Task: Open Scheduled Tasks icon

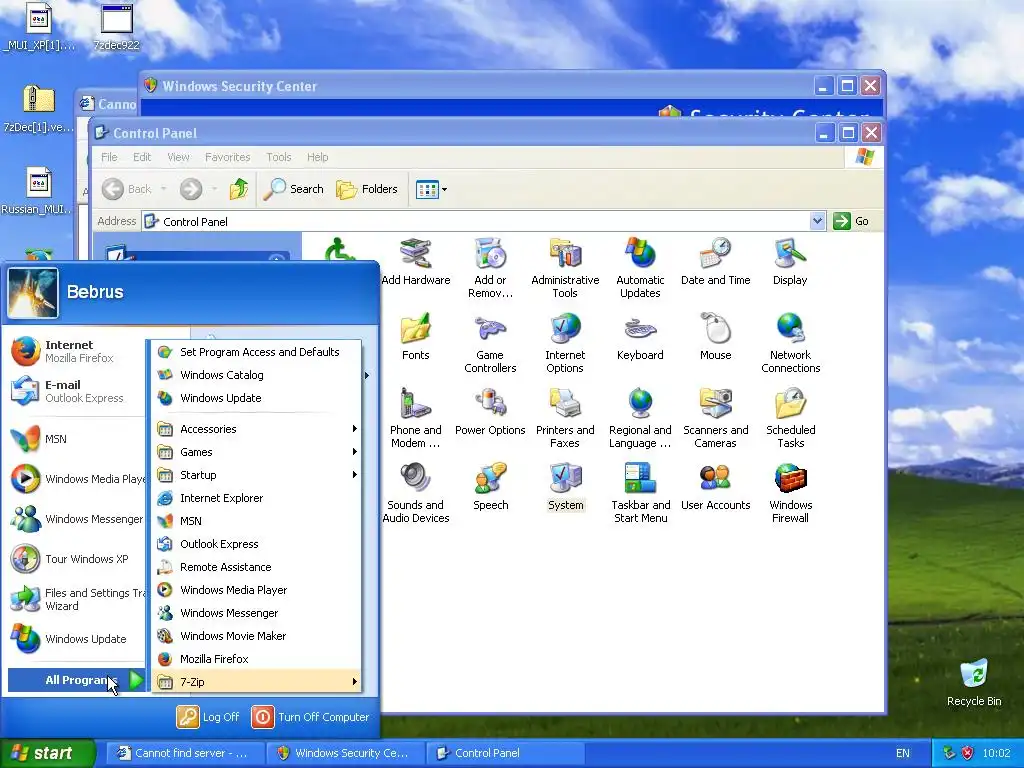Action: tap(790, 419)
